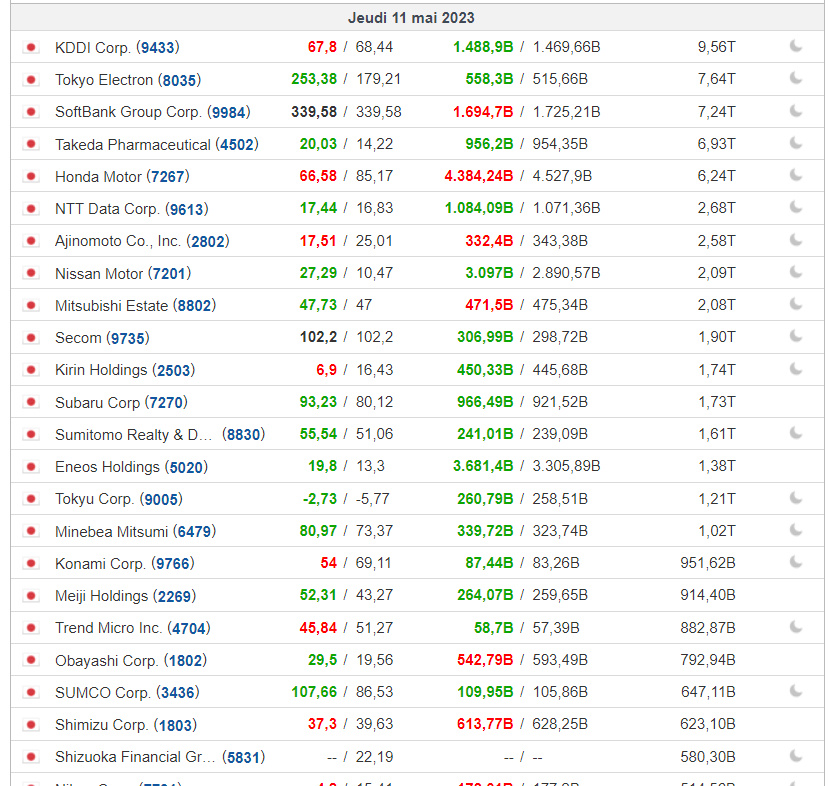Select KDDI's market cap value 9,56T
The height and width of the screenshot is (786, 830).
point(716,47)
